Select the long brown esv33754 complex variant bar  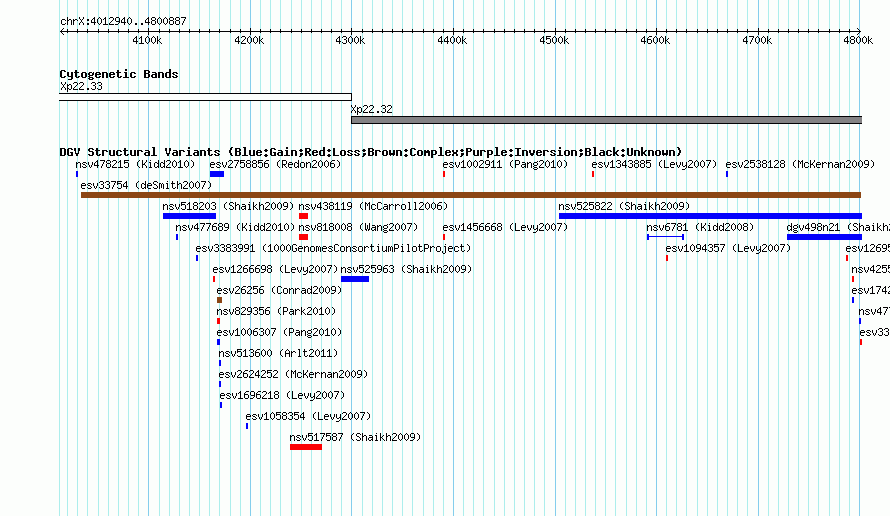tap(471, 195)
